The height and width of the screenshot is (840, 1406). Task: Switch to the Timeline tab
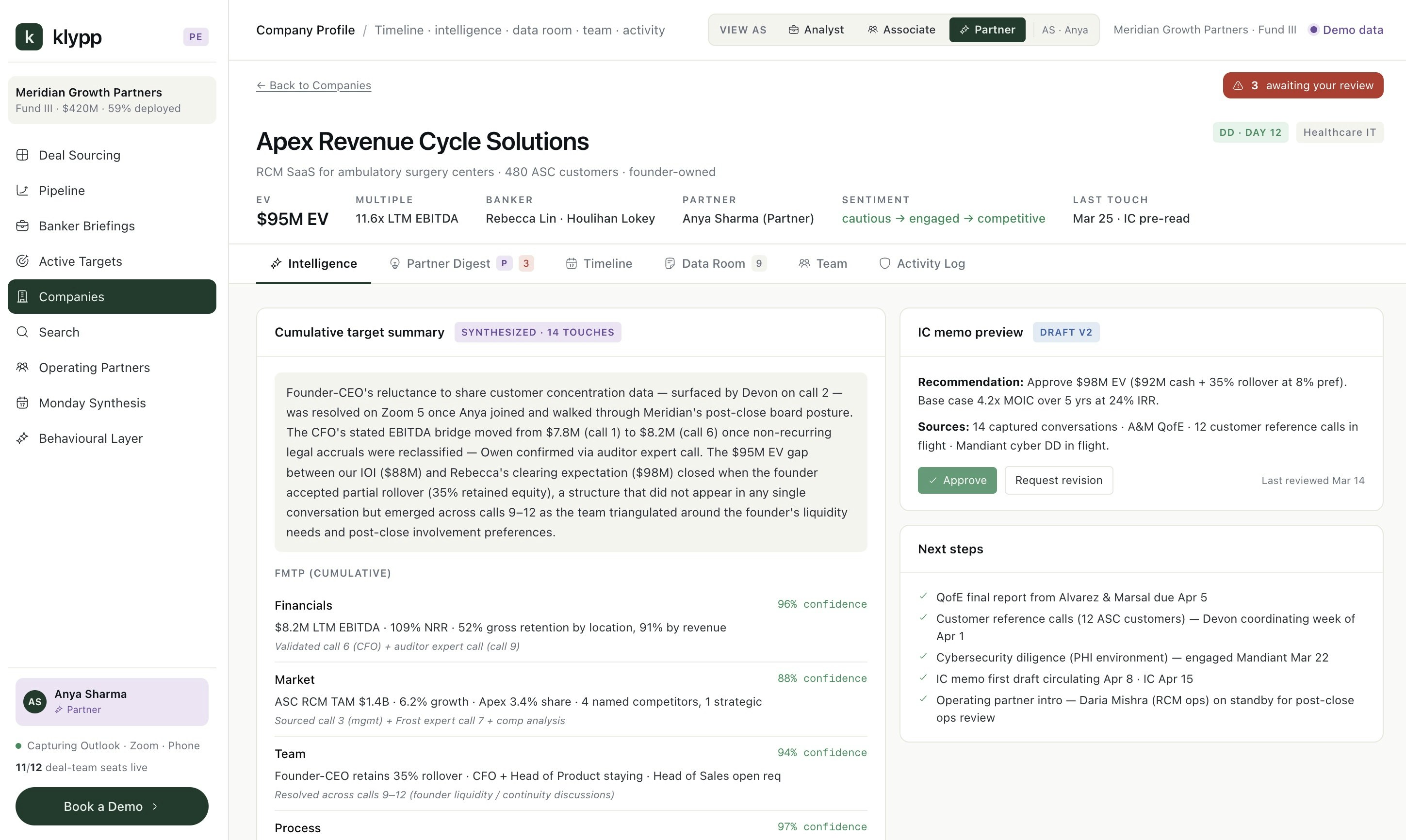(599, 264)
